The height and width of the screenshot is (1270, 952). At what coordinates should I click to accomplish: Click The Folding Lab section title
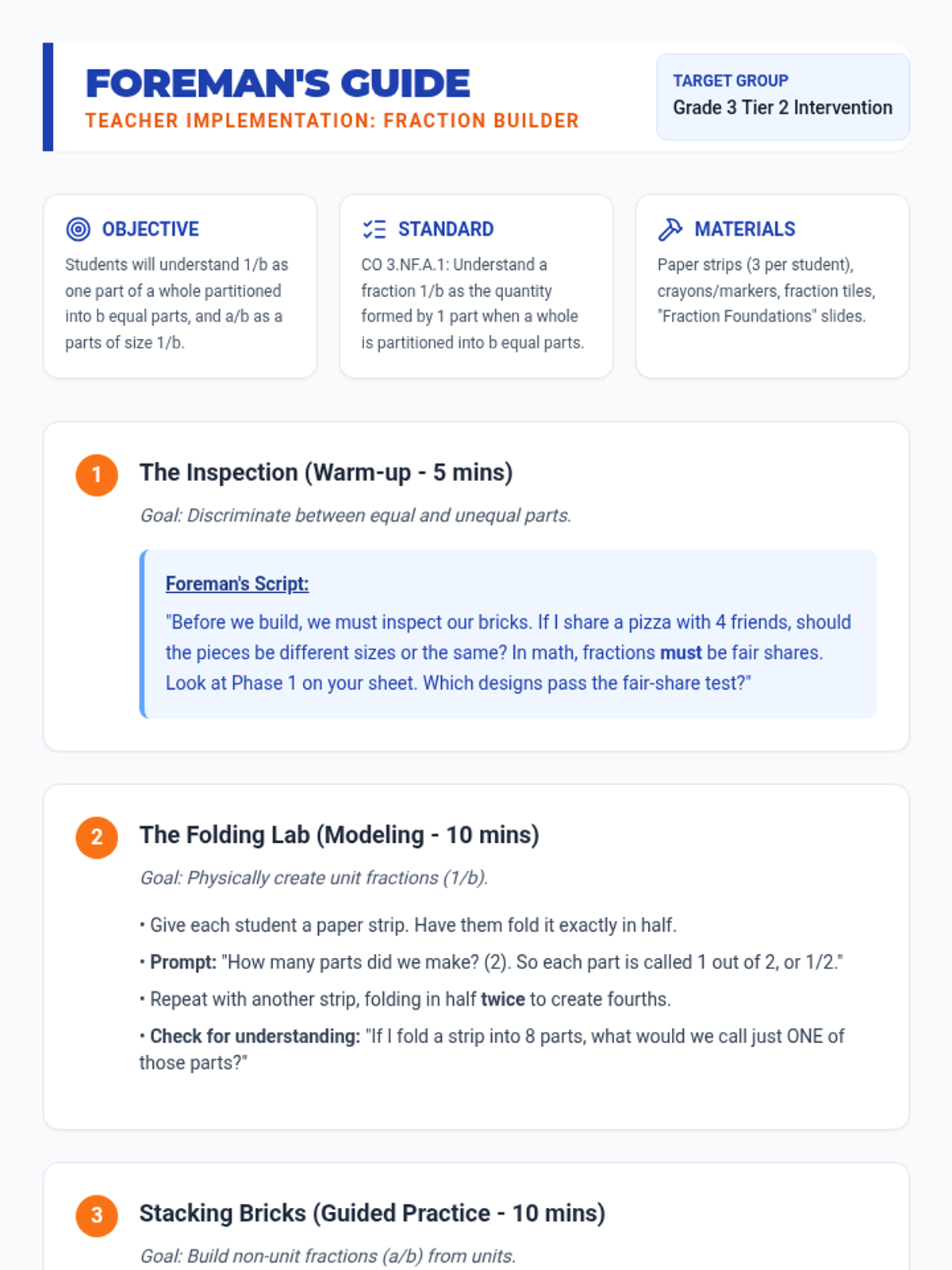(340, 835)
